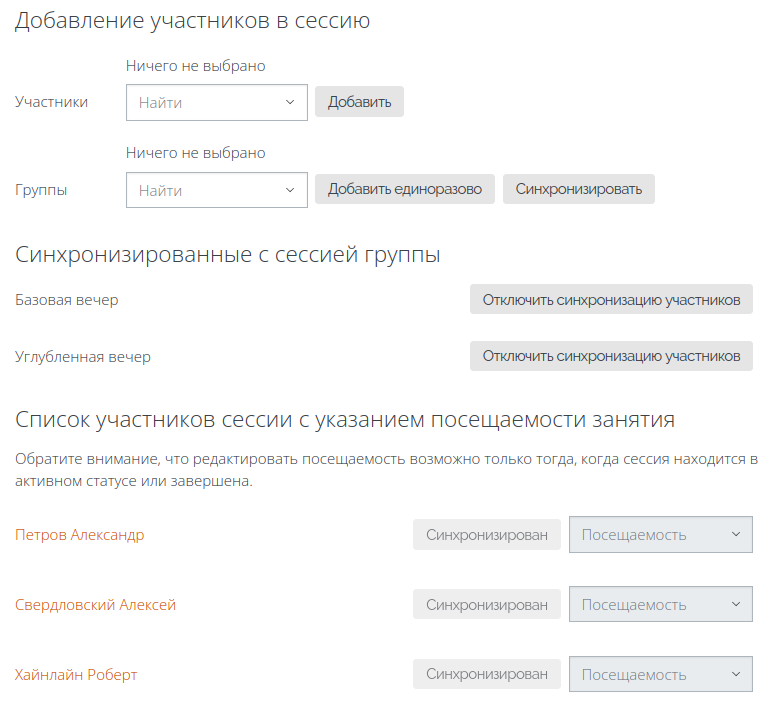Open Посещаемость dropdown for Свердловский Алексей
The image size is (777, 726).
(x=661, y=605)
